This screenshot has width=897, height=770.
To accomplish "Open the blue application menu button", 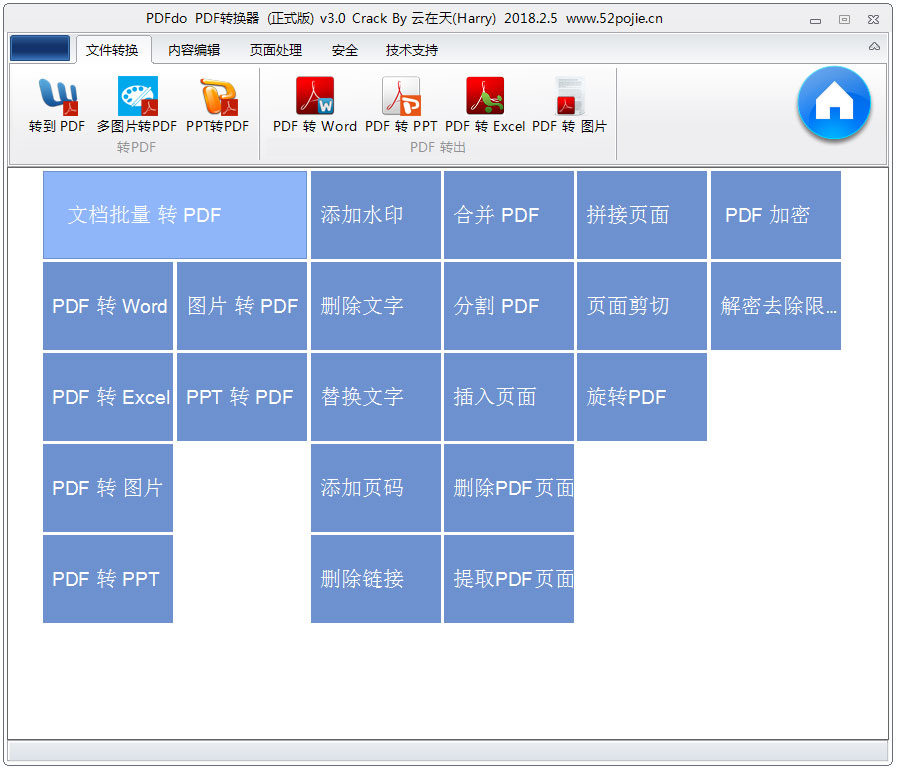I will [39, 47].
